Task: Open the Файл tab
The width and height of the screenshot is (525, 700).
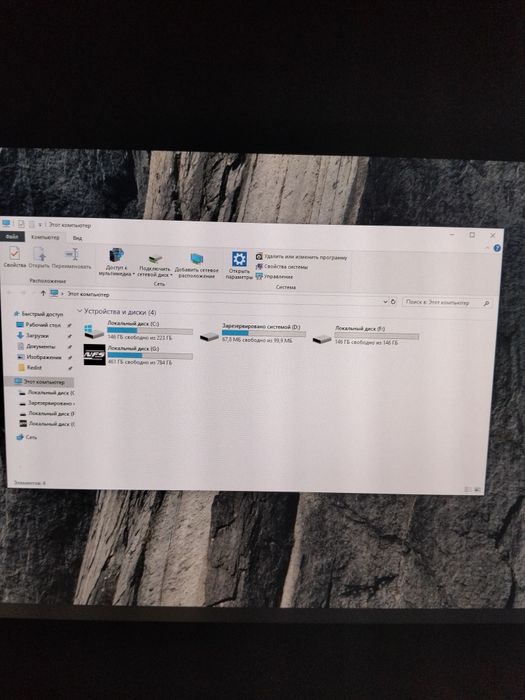Action: 12,237
